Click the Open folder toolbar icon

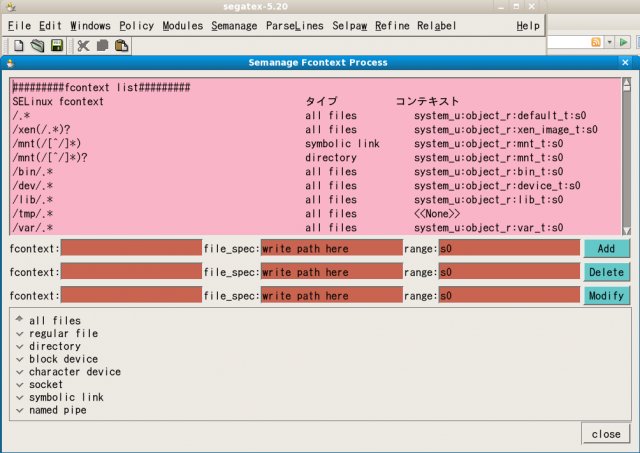click(x=38, y=45)
